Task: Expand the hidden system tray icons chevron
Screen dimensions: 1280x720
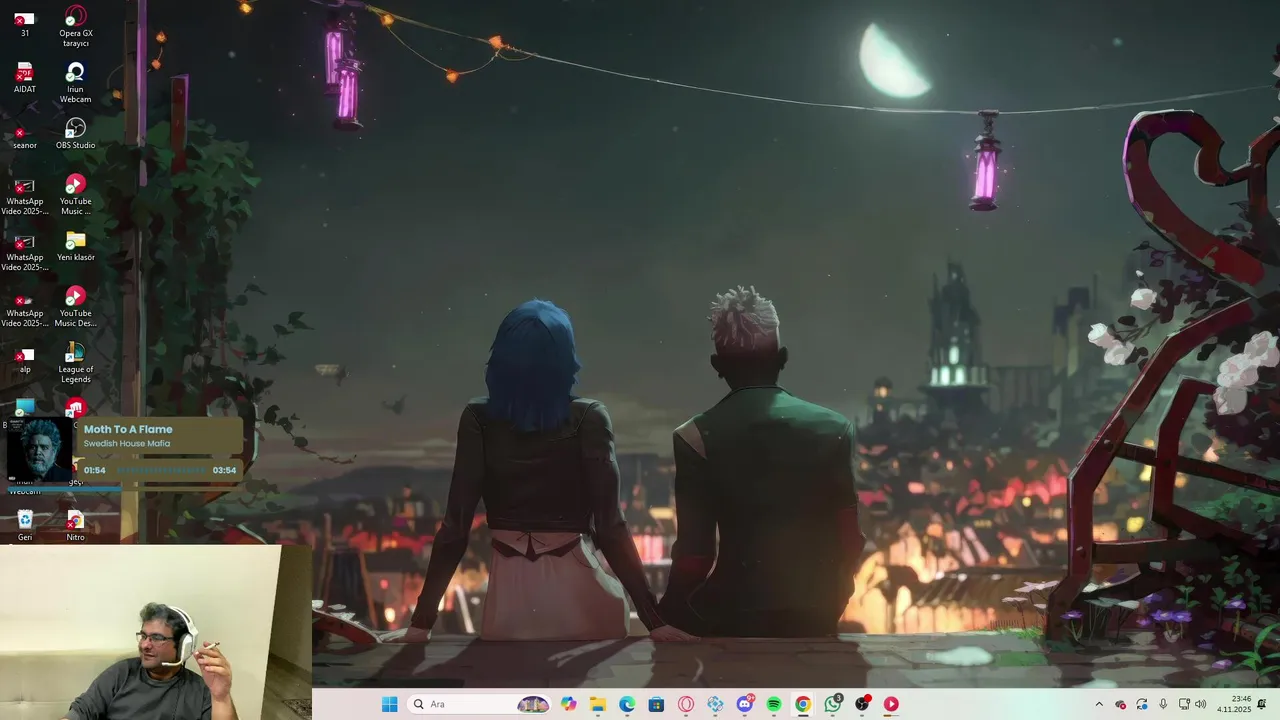Action: click(x=1099, y=704)
